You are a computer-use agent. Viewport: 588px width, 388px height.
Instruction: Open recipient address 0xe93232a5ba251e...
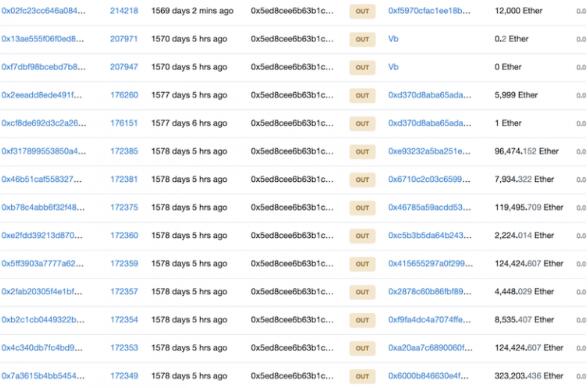(429, 151)
